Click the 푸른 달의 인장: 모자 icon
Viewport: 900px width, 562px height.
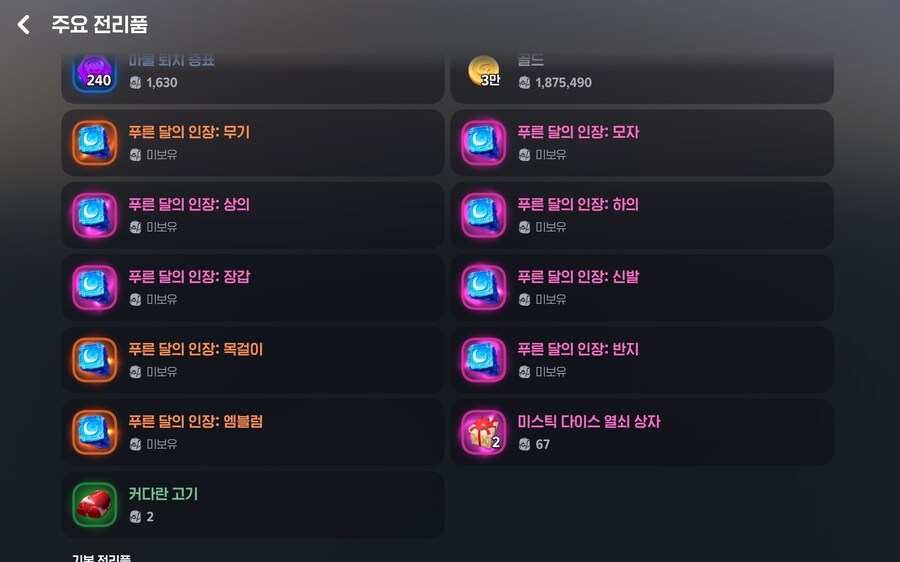484,143
